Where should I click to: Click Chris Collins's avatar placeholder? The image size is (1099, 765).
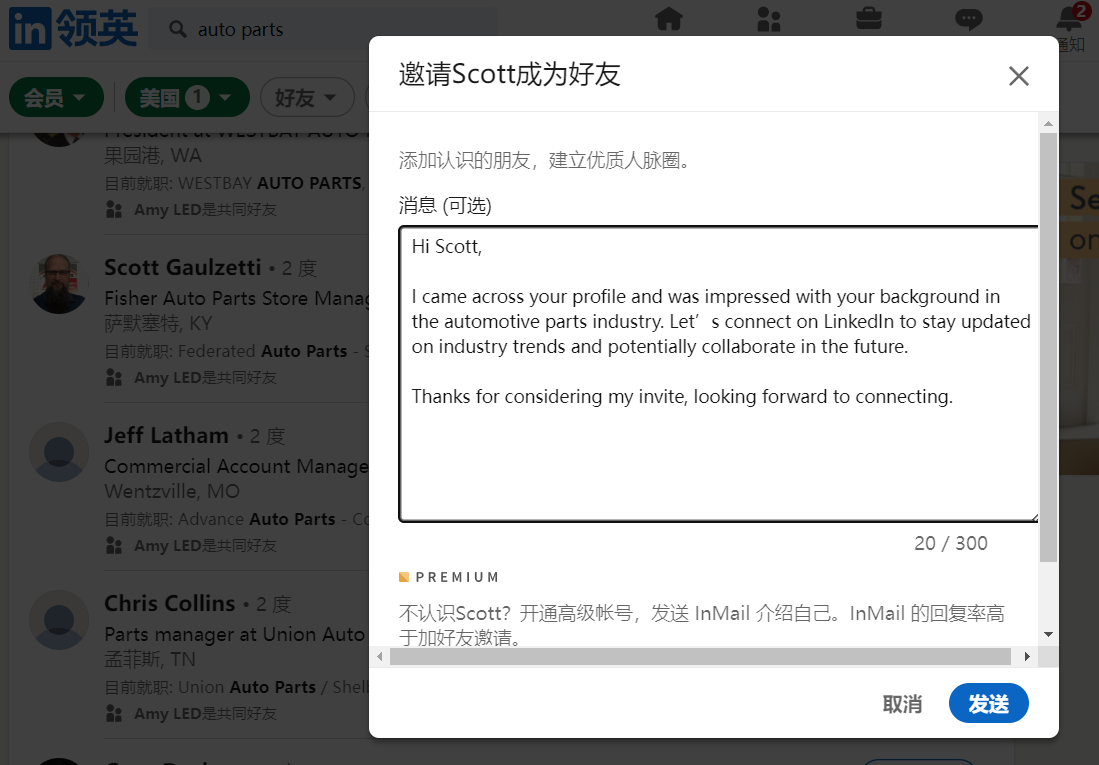click(x=59, y=620)
